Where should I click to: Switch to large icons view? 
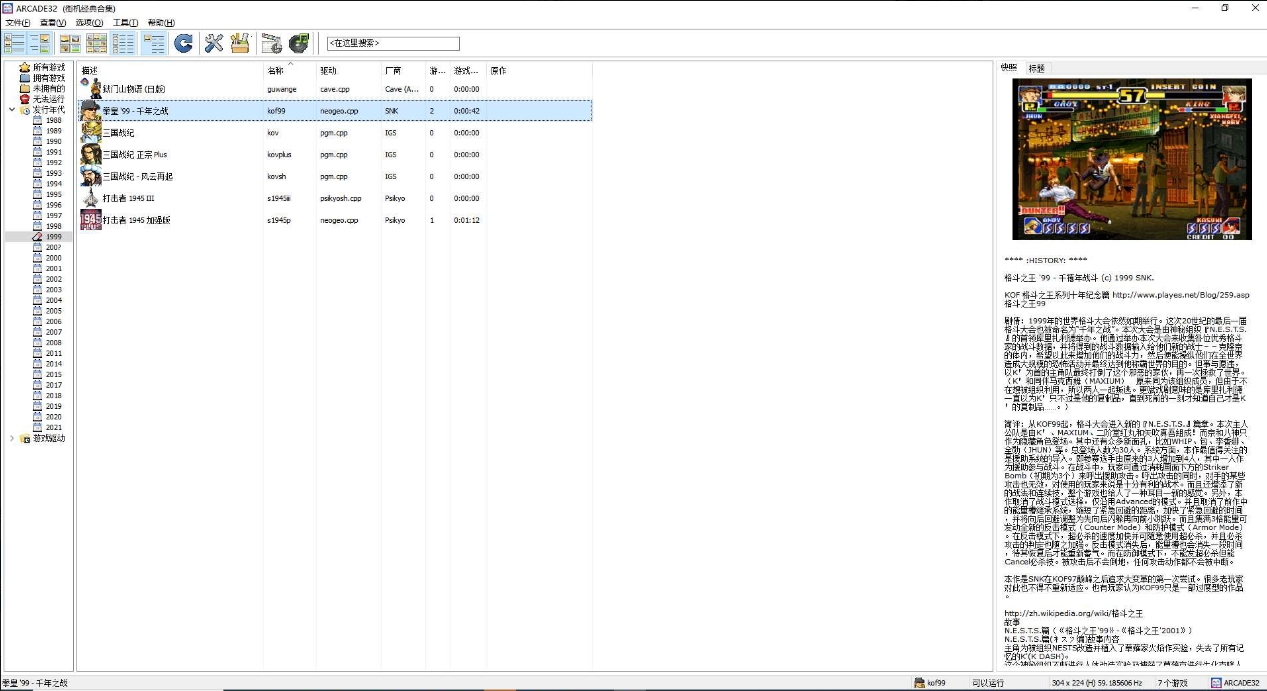tap(70, 43)
